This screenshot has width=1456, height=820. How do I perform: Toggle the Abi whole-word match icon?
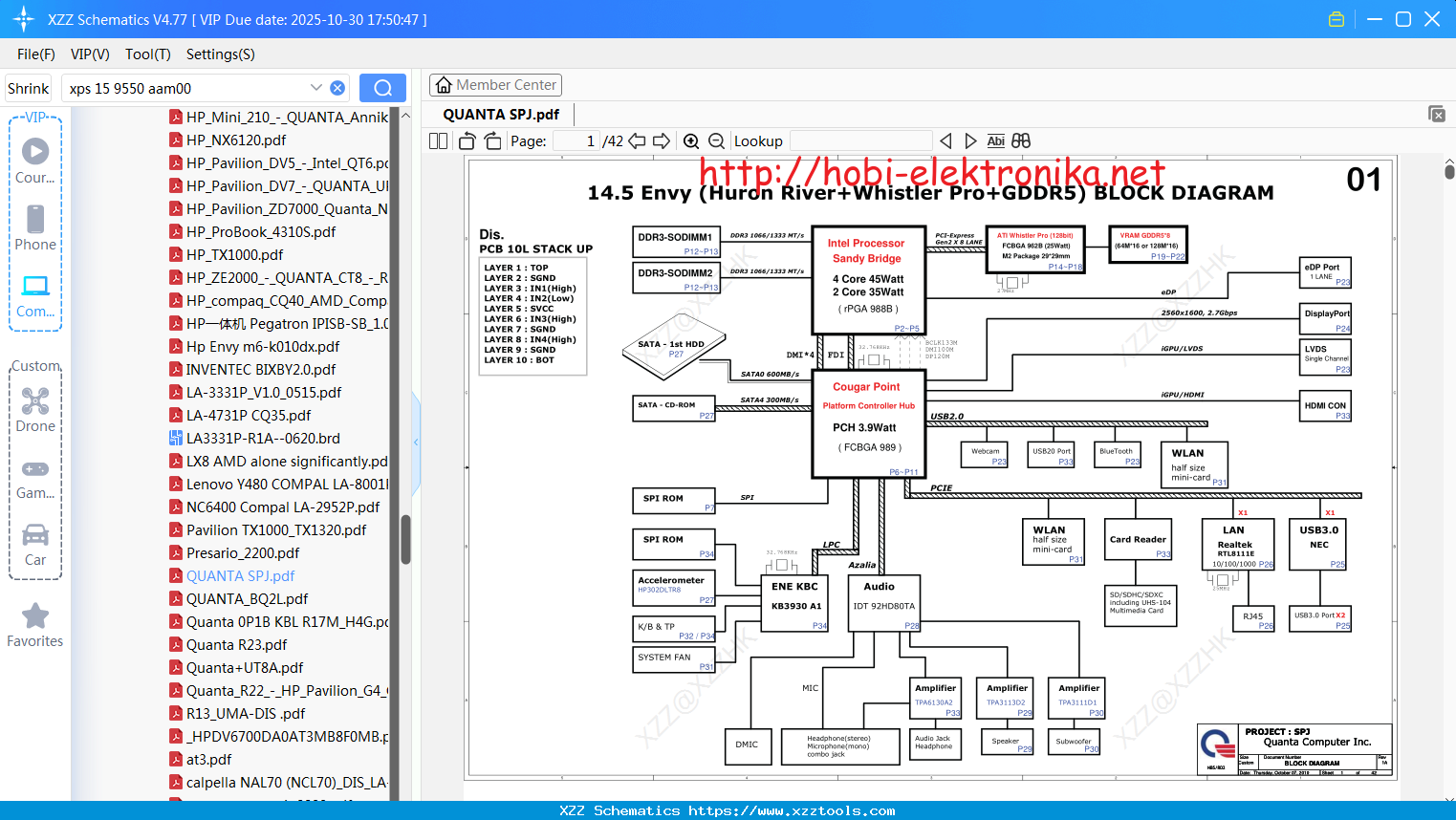click(995, 141)
